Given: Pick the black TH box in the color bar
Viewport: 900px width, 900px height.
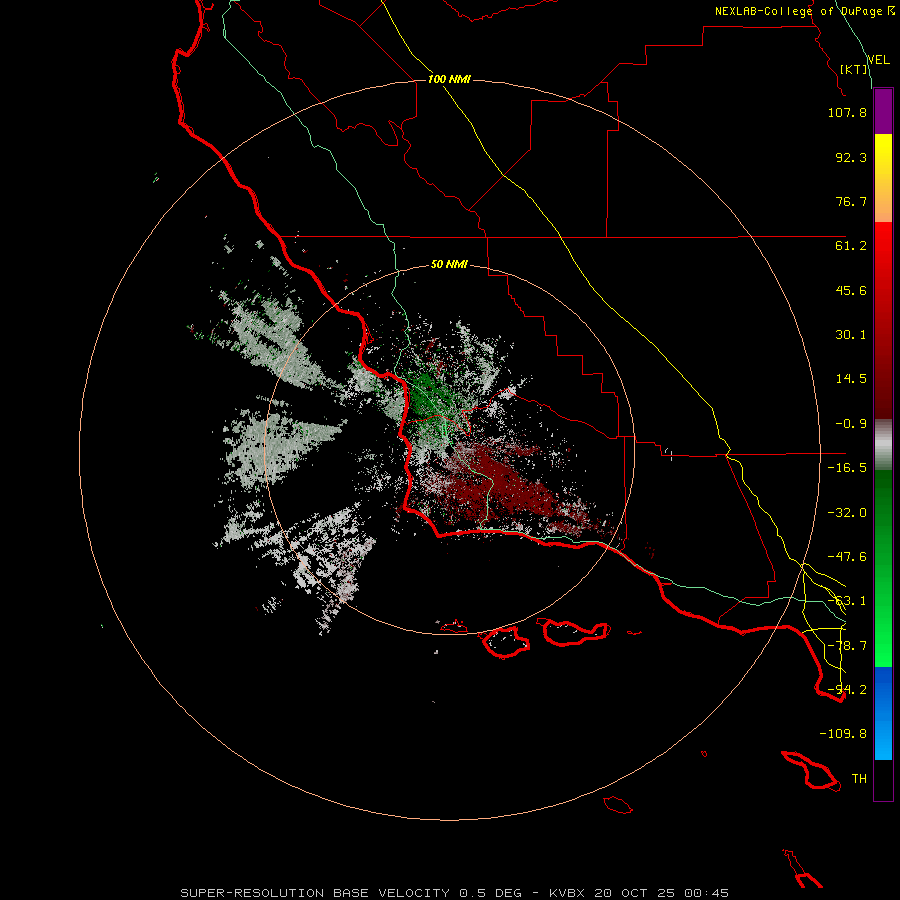Looking at the screenshot, I should coord(883,780).
